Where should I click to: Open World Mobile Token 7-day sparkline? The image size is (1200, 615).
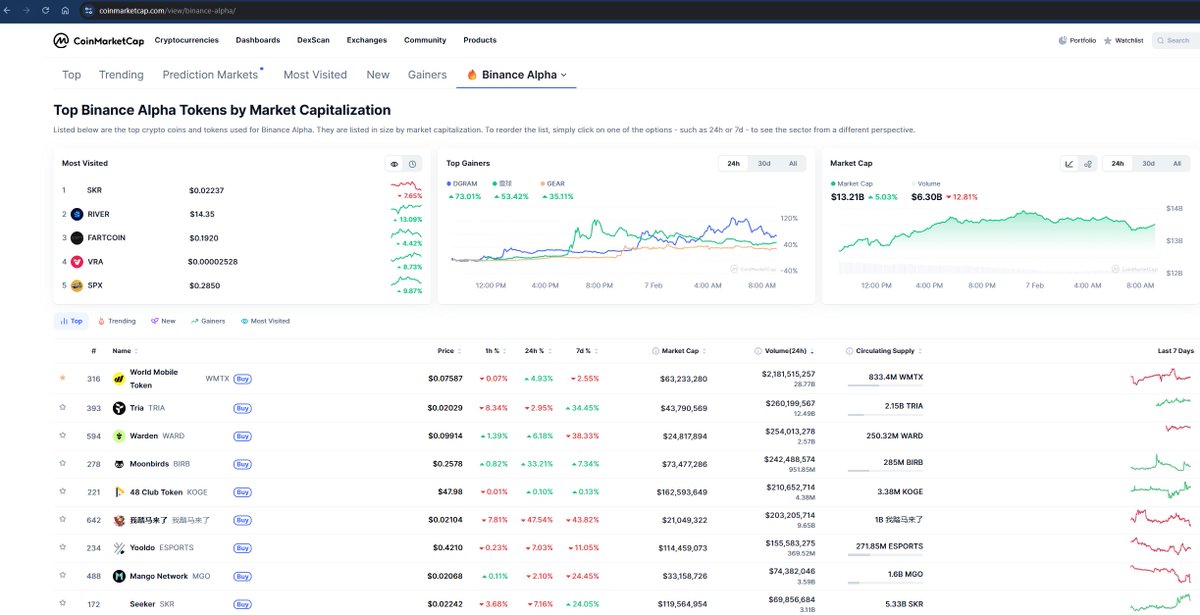[x=1160, y=378]
